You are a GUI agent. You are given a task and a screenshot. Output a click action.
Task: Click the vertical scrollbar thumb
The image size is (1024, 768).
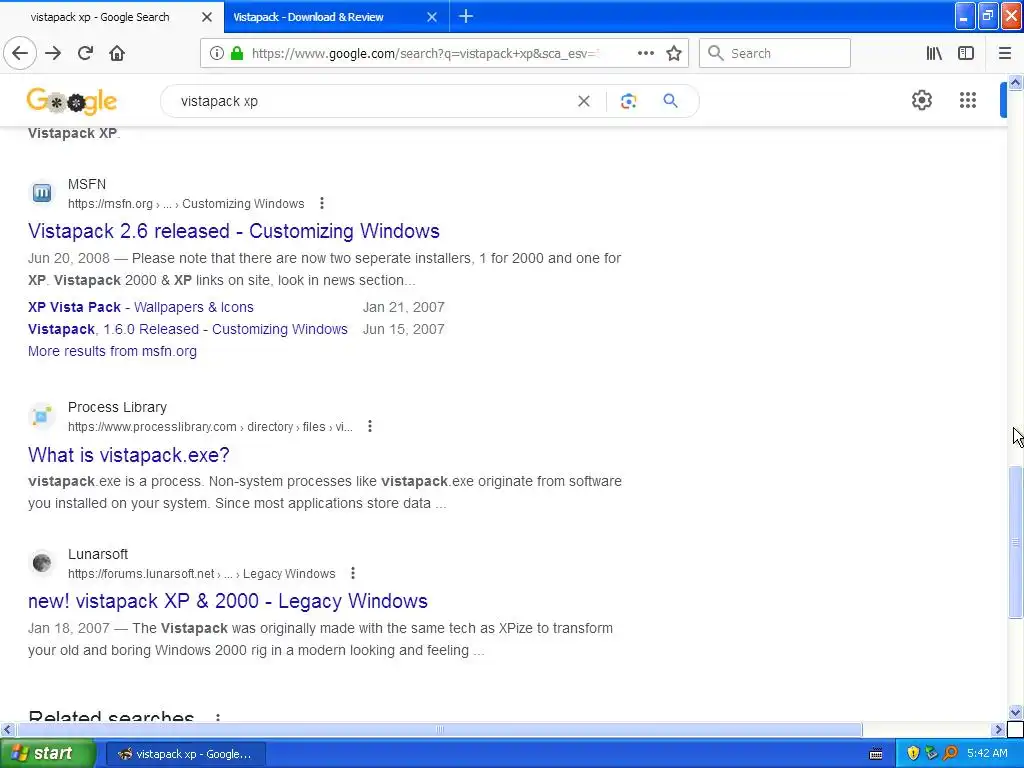(x=1016, y=541)
